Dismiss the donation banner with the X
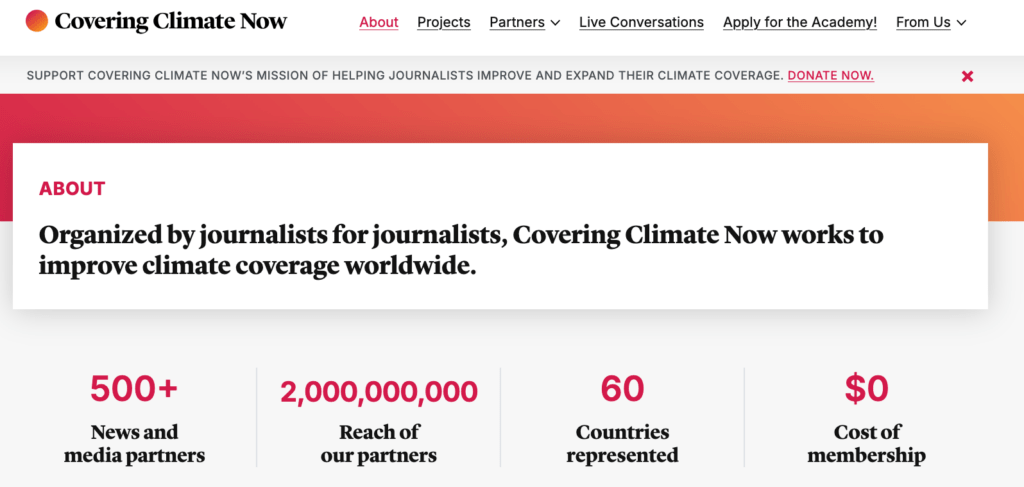This screenshot has width=1024, height=487. 967,76
